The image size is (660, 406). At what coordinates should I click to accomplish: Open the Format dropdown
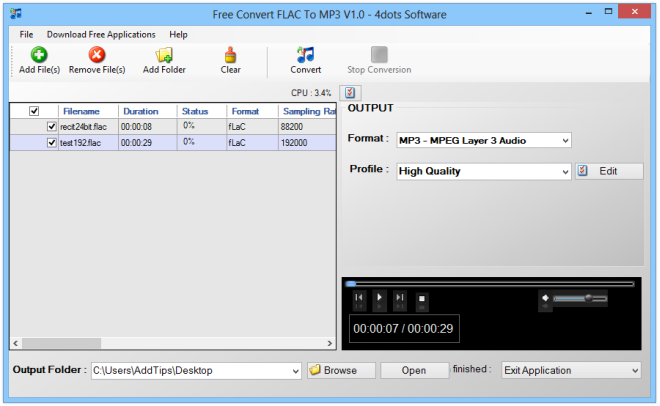coord(565,141)
